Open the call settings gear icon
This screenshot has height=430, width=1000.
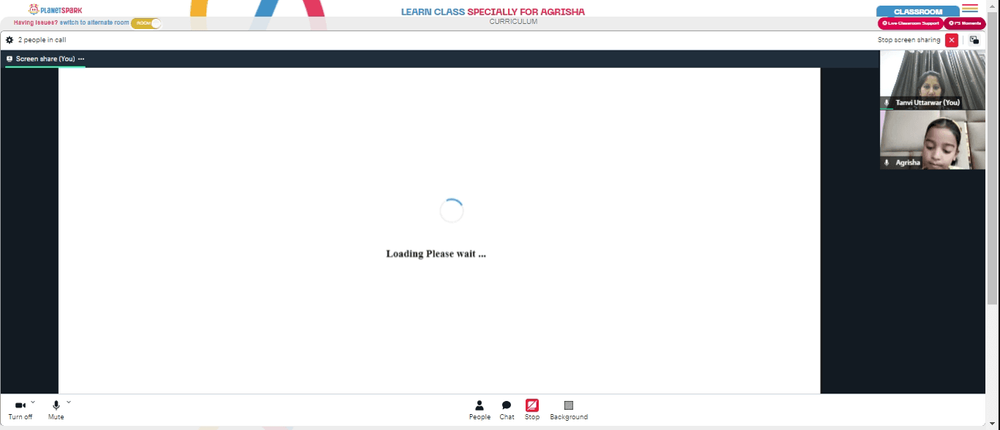point(10,40)
